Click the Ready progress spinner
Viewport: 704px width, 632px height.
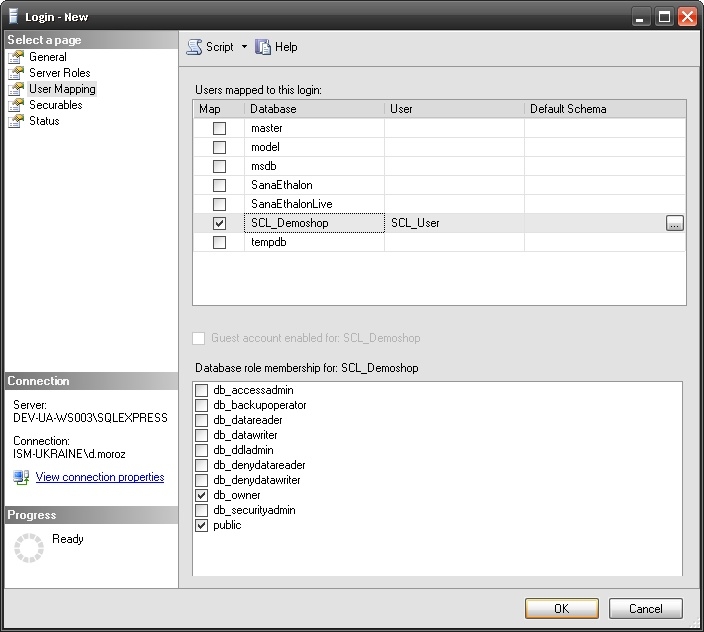click(x=29, y=548)
